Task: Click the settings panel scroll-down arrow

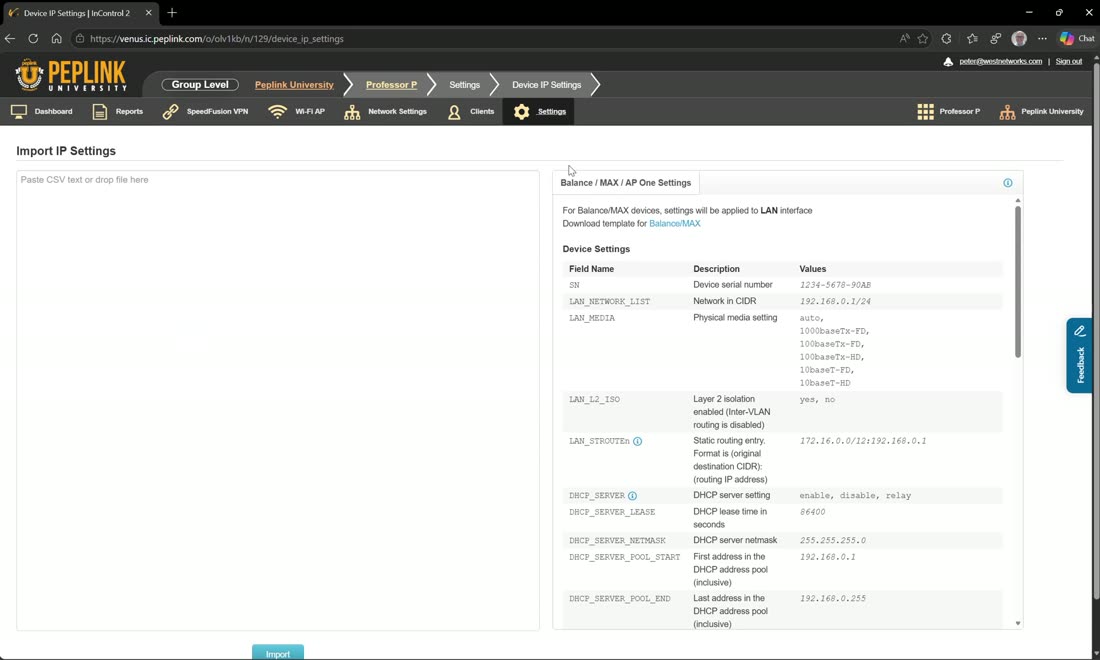Action: point(1017,624)
